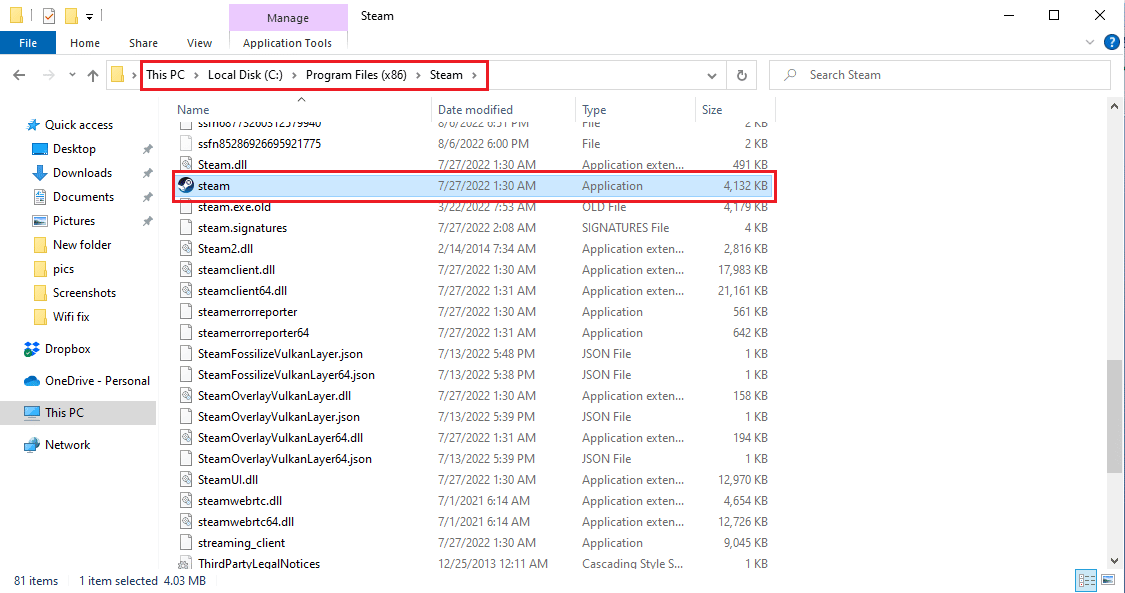Switch to the Home ribbon tab
The width and height of the screenshot is (1125, 593).
[x=85, y=43]
